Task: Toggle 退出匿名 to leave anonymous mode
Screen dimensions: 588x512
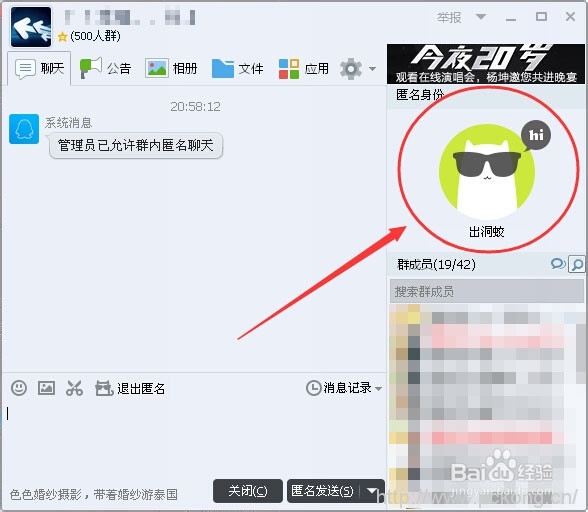Action: pos(130,388)
